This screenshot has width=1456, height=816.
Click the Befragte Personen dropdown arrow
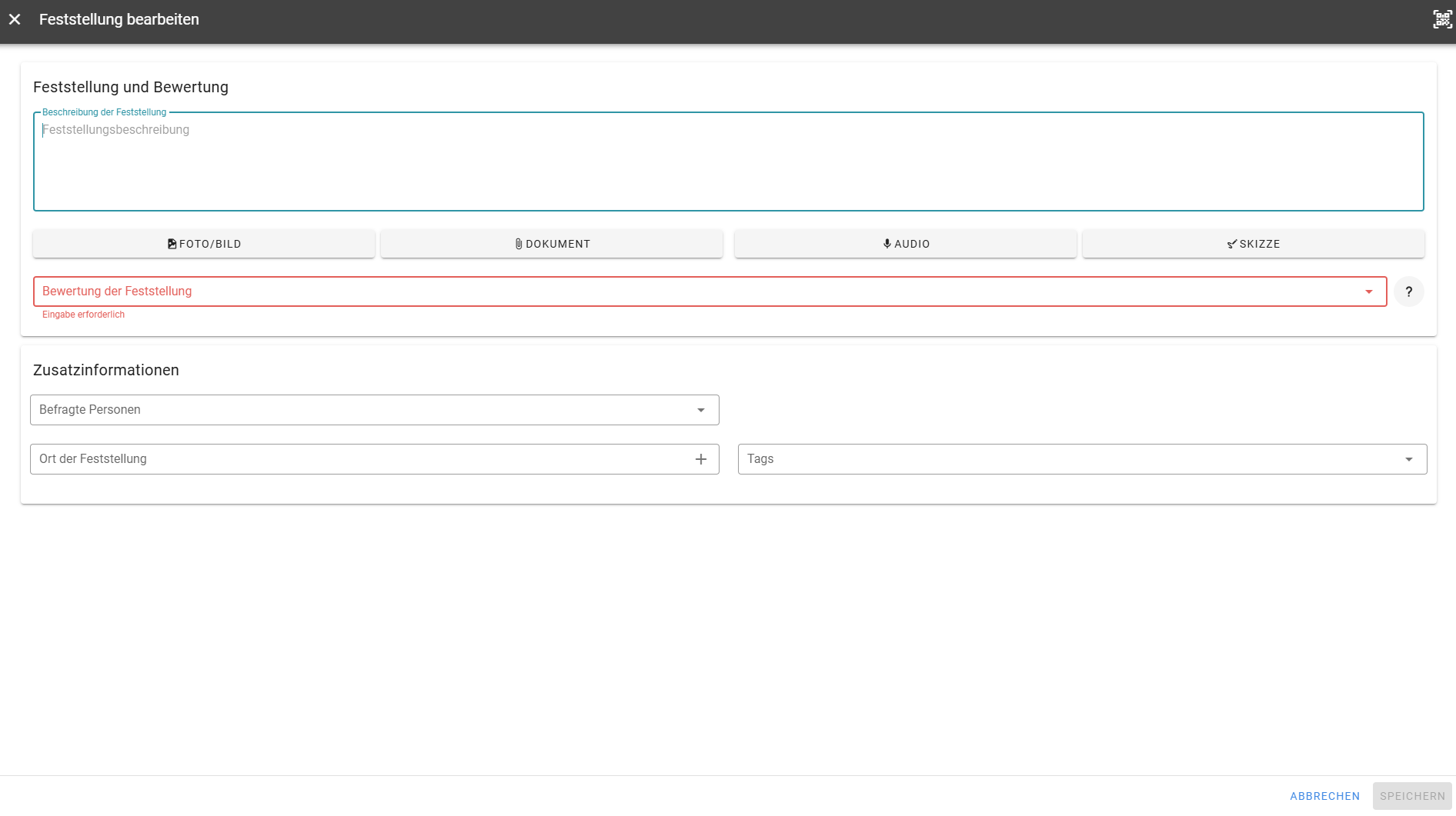[701, 410]
